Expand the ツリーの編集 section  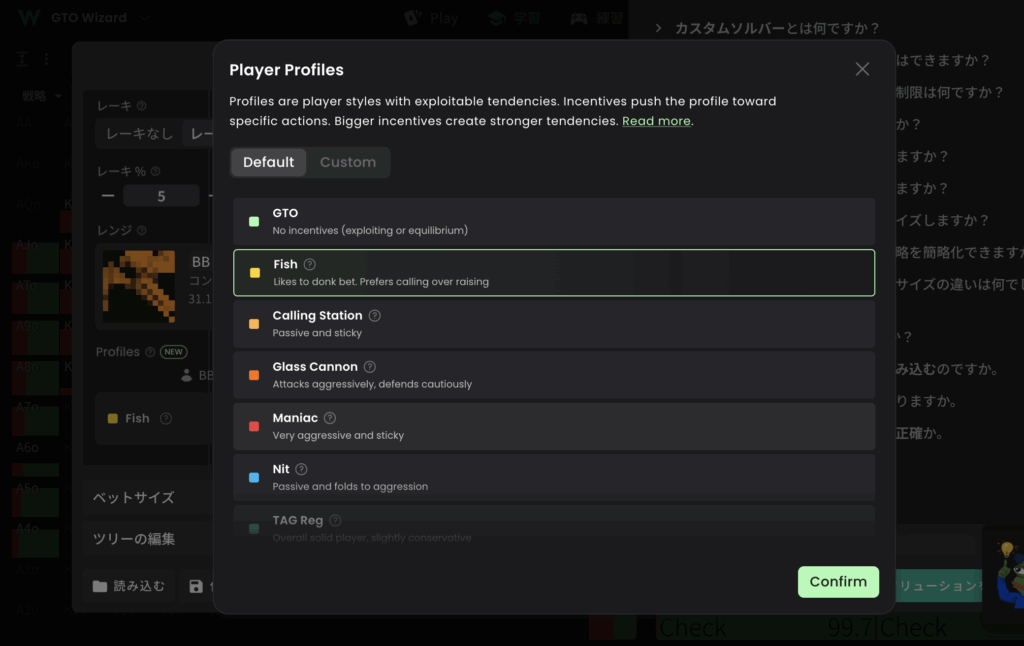pos(134,539)
